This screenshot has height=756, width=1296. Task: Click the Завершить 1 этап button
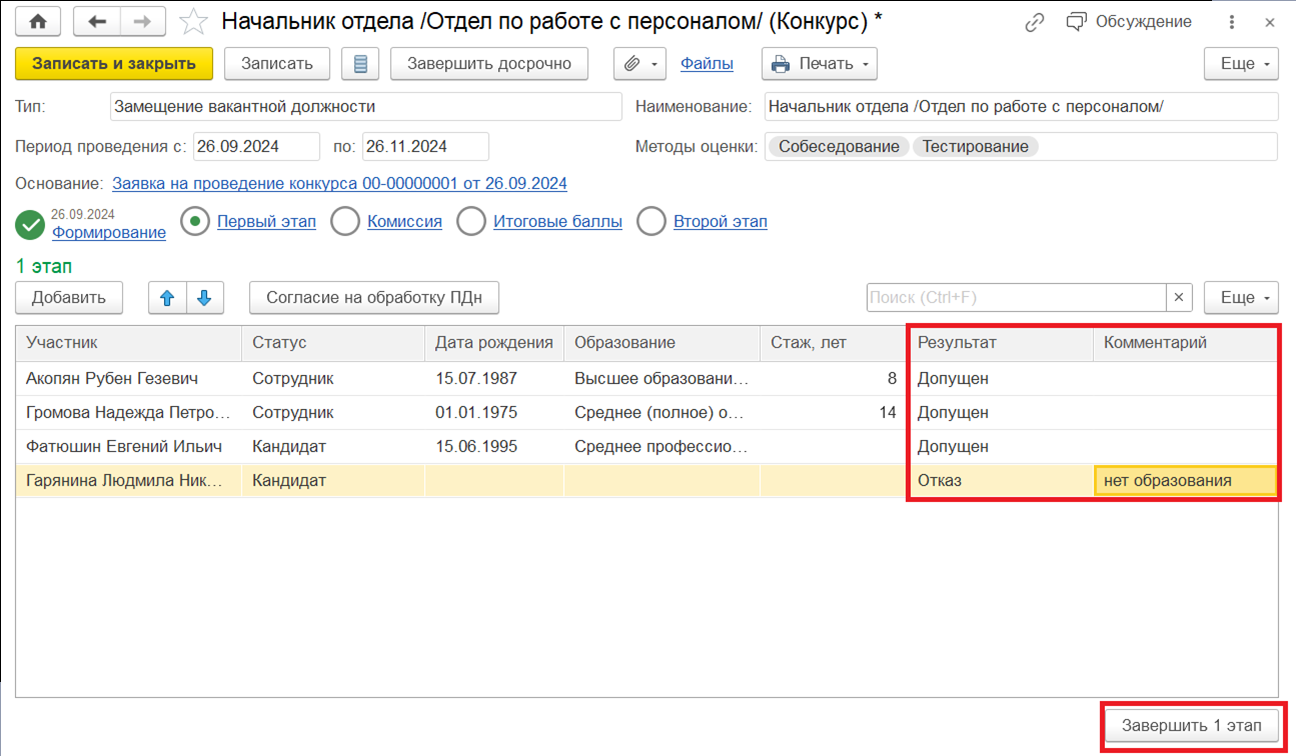pyautogui.click(x=1191, y=726)
